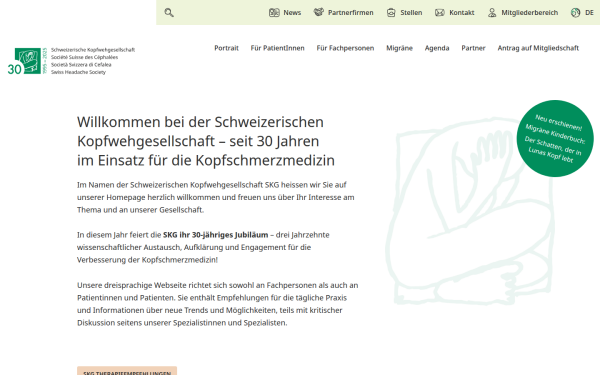Viewport: 600px width, 375px height.
Task: Click the bold text SKG ihr 30-jähriges Jubiläum
Action: tap(215, 235)
